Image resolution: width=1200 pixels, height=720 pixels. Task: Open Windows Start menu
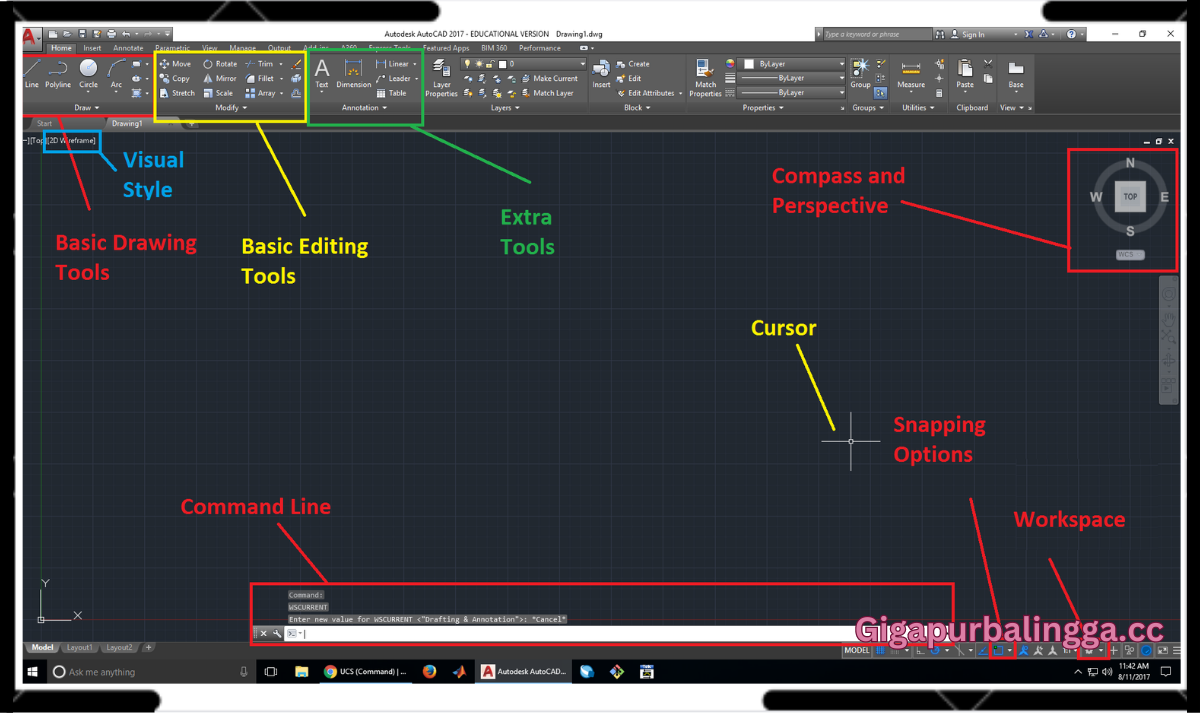click(x=32, y=672)
